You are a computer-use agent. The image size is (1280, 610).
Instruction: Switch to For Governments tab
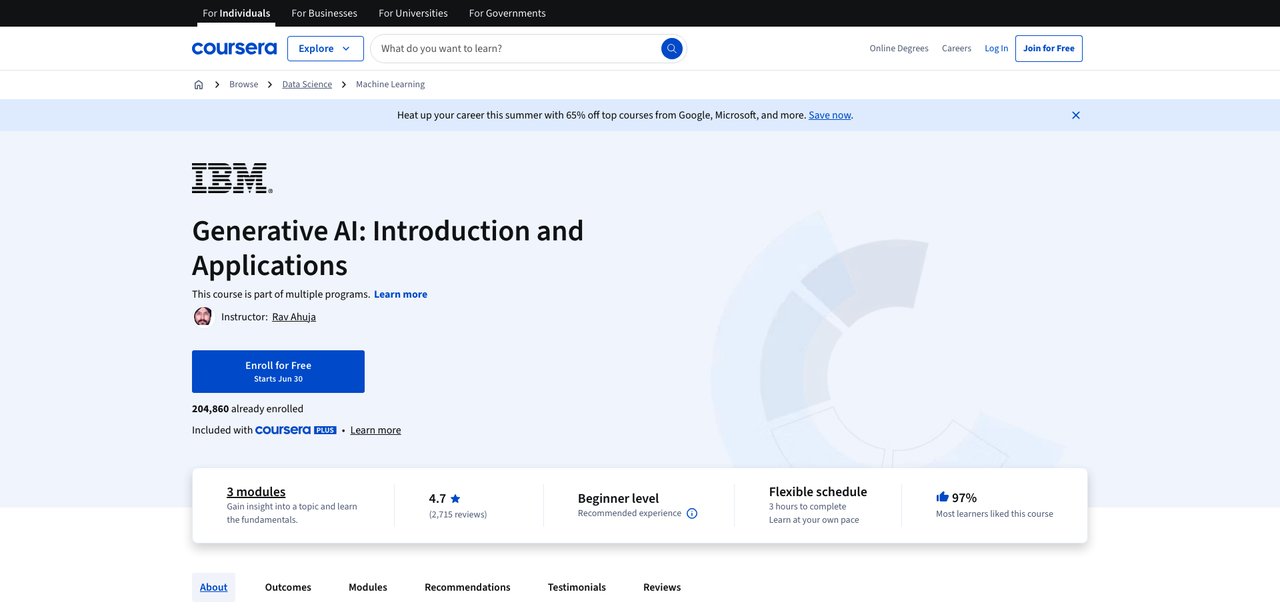[x=507, y=13]
